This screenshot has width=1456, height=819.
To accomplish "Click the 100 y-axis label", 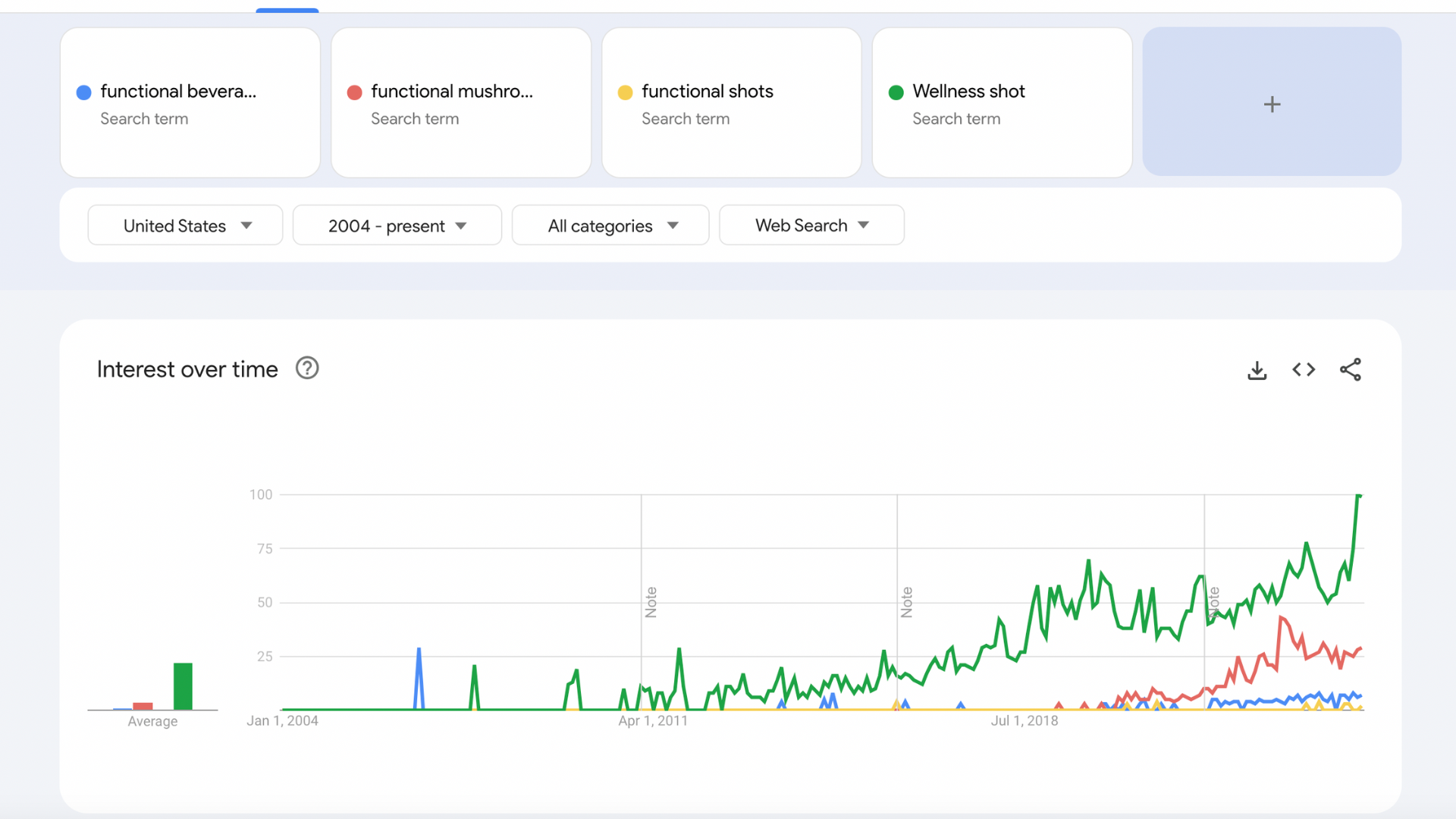I will click(x=261, y=494).
